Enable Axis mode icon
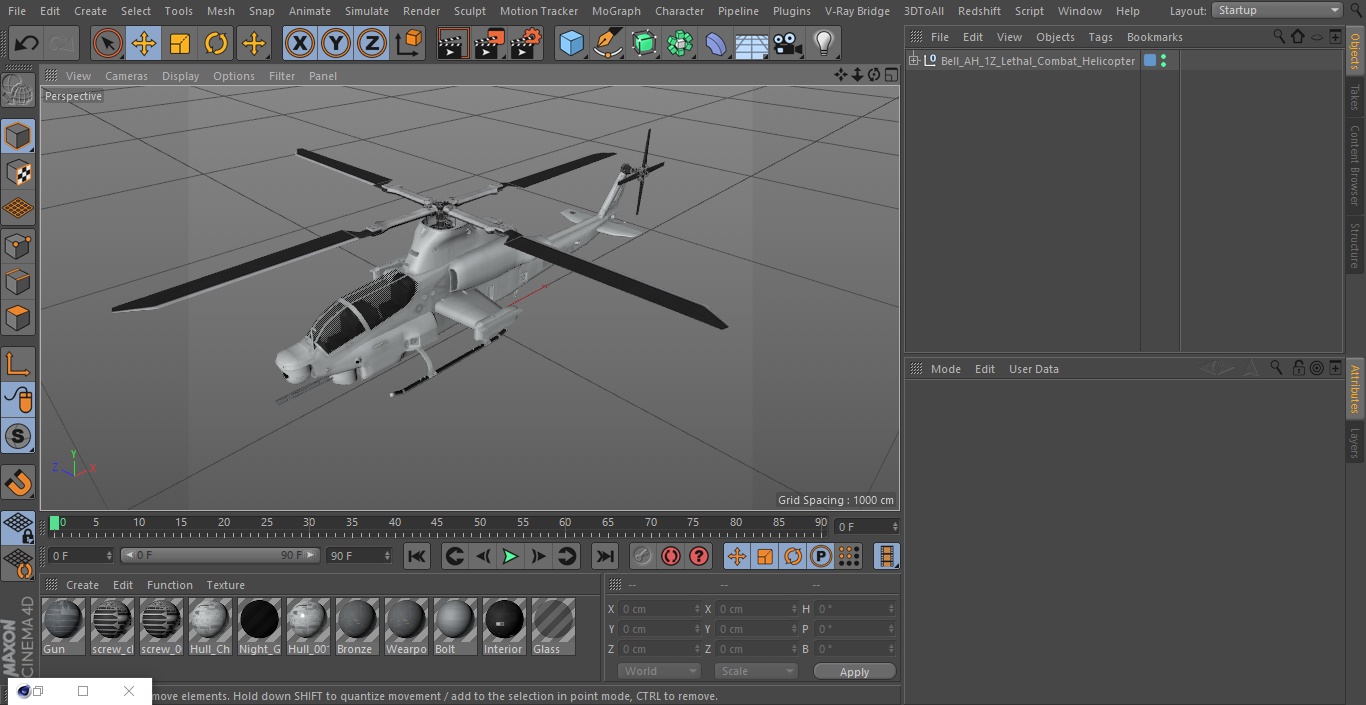This screenshot has height=705, width=1366. (x=18, y=363)
